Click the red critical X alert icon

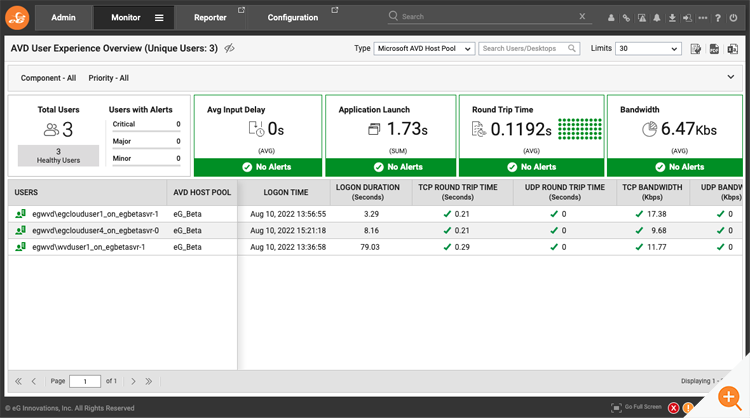pyautogui.click(x=673, y=408)
